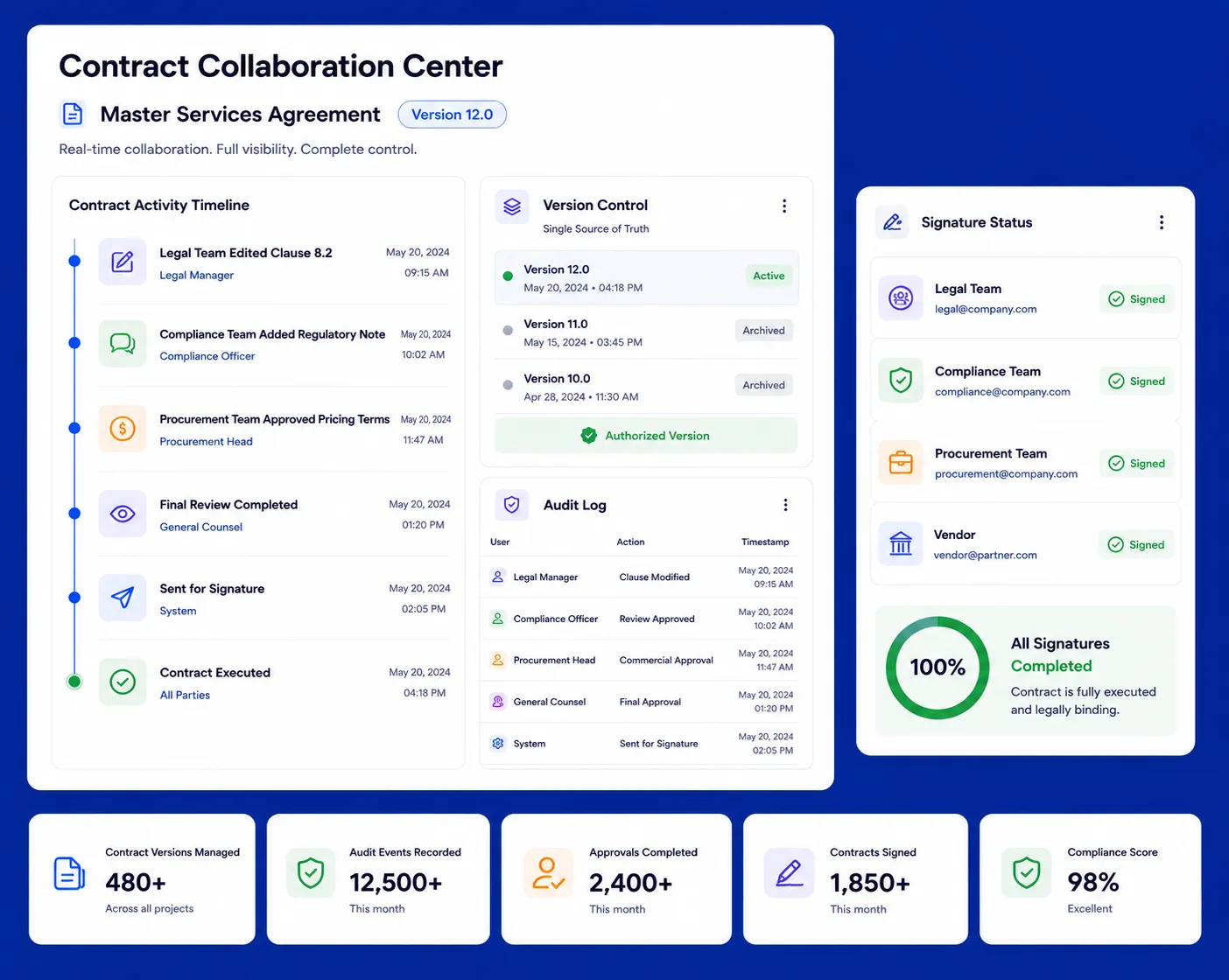Open the General Counsel link in timeline
Image resolution: width=1229 pixels, height=980 pixels.
201,527
